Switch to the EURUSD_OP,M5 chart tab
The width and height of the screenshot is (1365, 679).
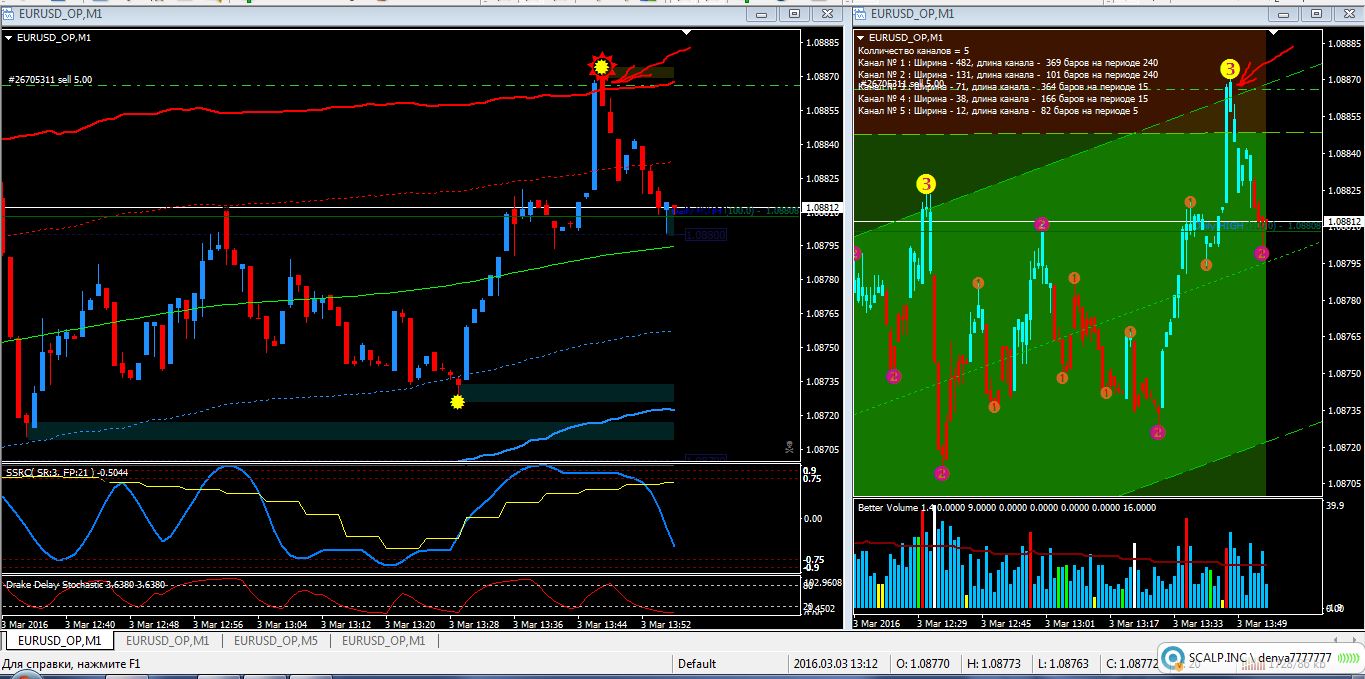coord(276,640)
